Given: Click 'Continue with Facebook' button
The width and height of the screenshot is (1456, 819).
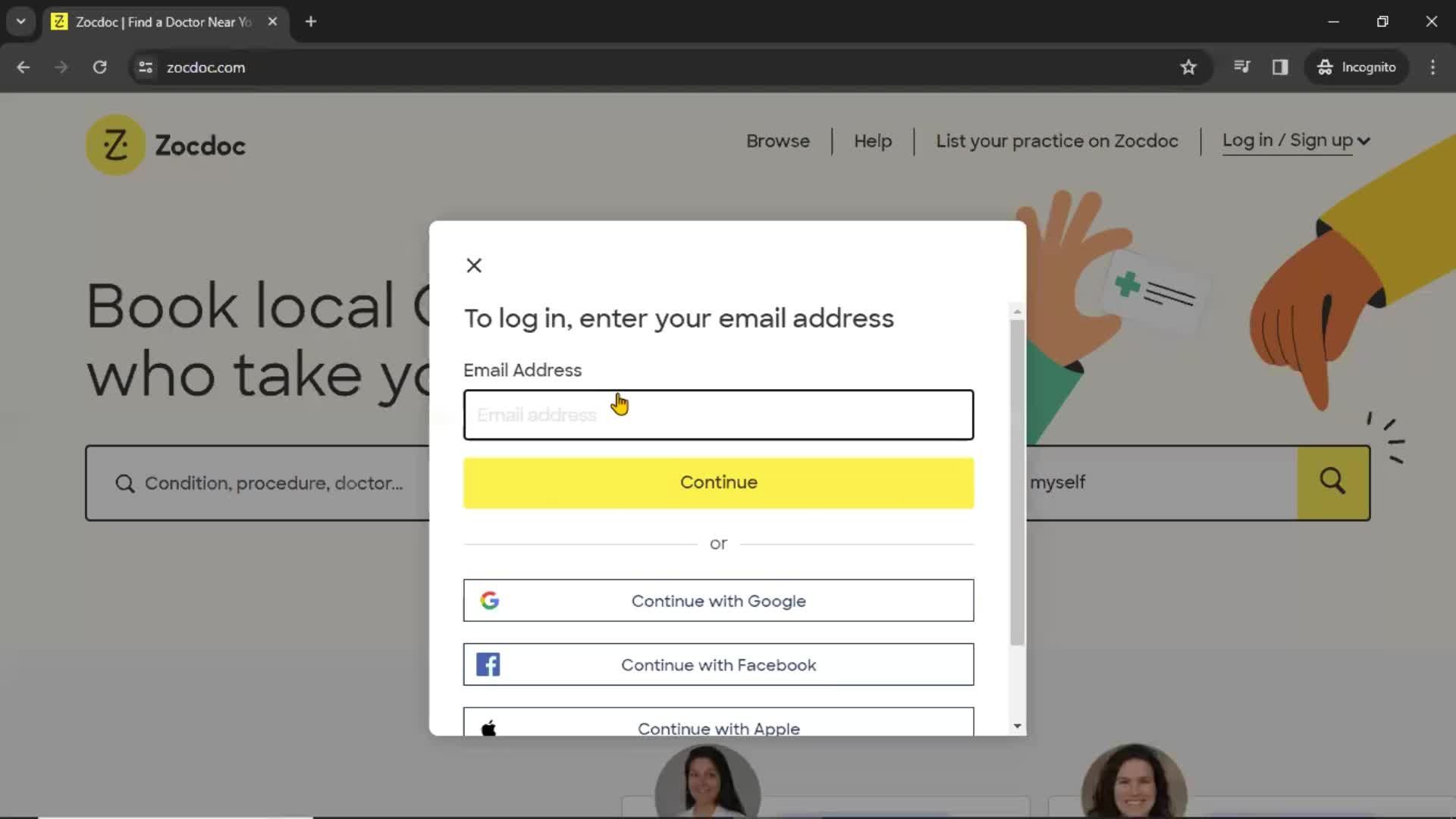Looking at the screenshot, I should click(x=718, y=664).
